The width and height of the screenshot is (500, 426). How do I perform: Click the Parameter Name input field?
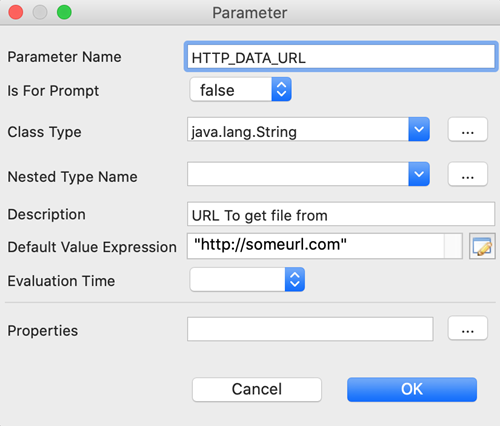click(341, 57)
